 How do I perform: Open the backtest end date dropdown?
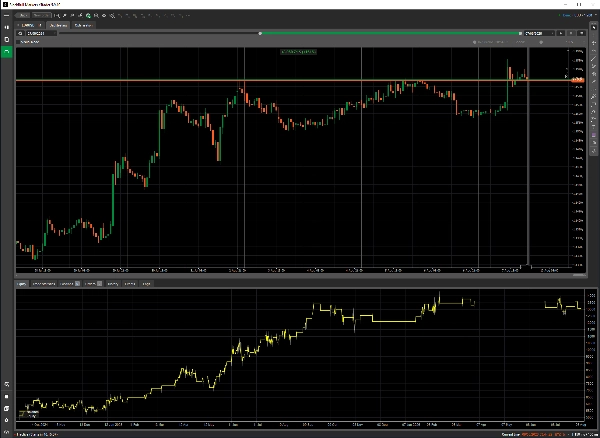(539, 33)
